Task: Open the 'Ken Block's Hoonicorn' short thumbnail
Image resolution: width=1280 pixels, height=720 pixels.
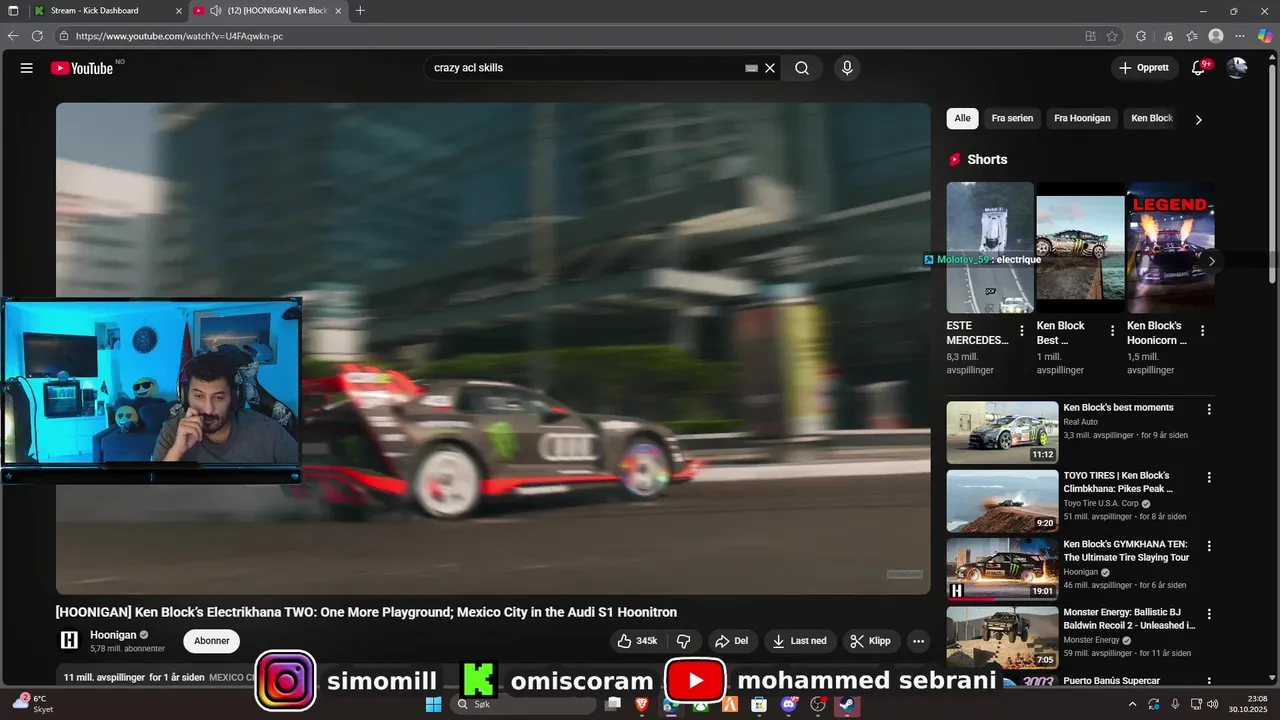Action: (1170, 247)
